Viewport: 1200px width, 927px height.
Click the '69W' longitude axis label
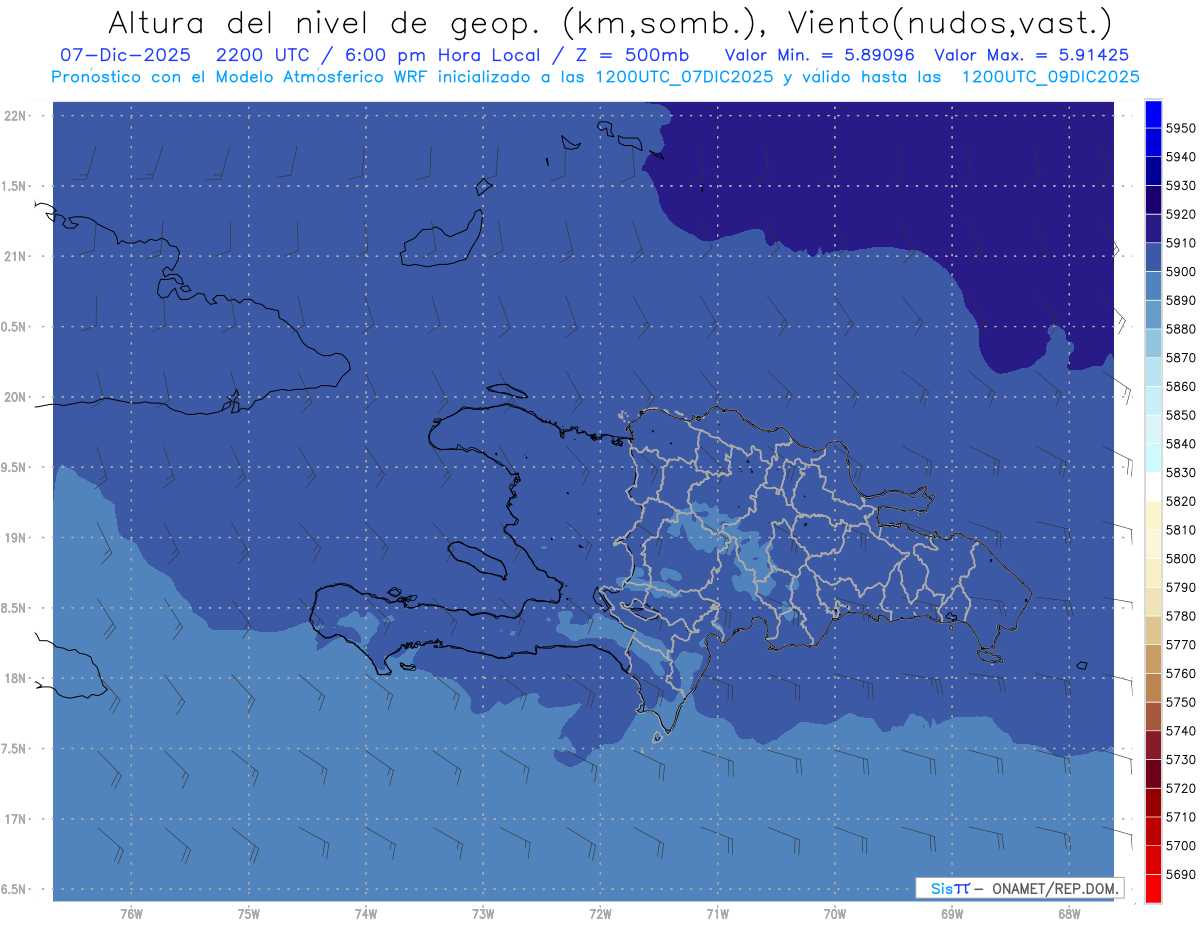pos(952,914)
